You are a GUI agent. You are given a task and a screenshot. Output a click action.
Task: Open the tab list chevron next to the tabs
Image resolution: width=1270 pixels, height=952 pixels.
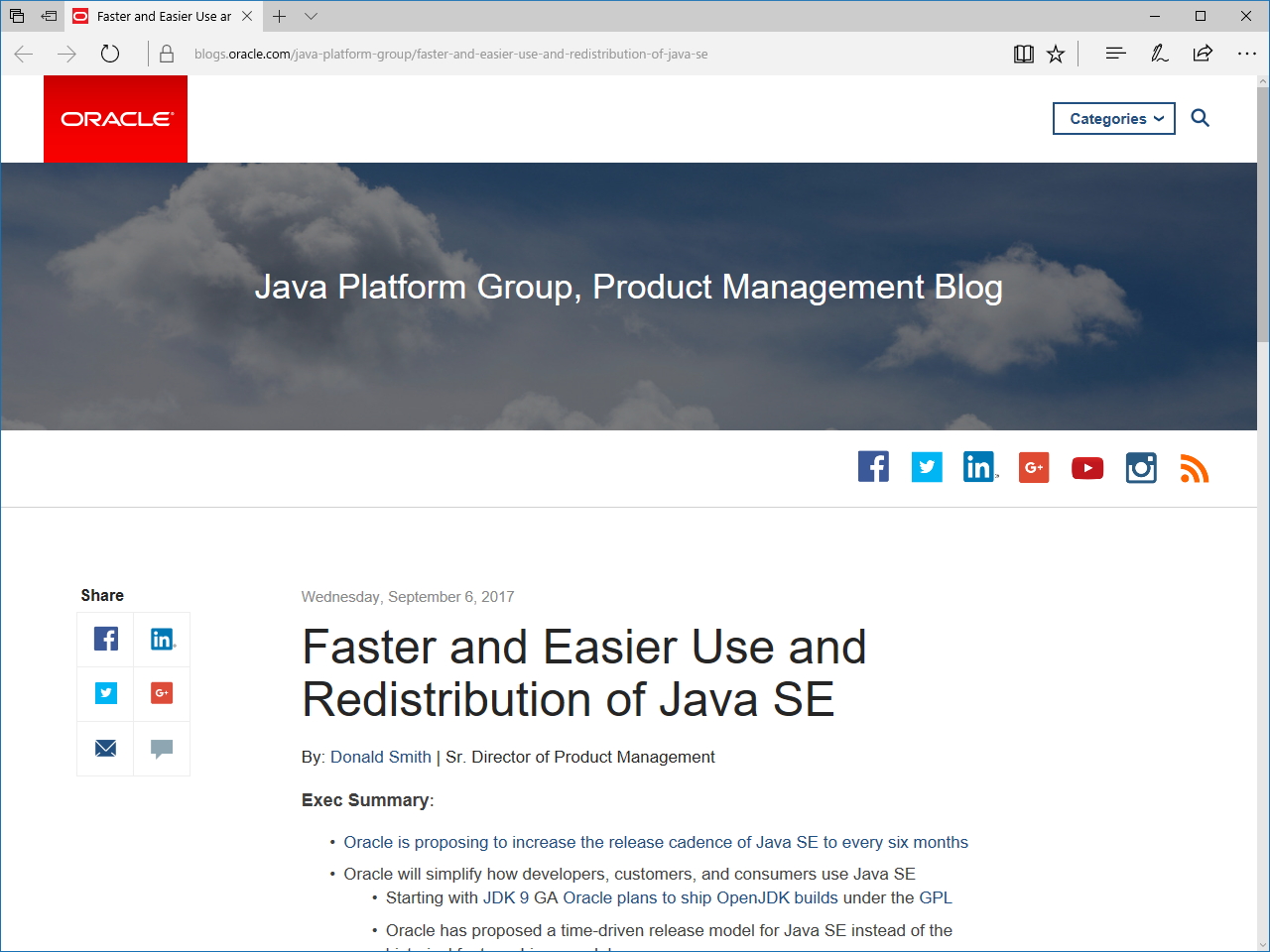click(312, 17)
